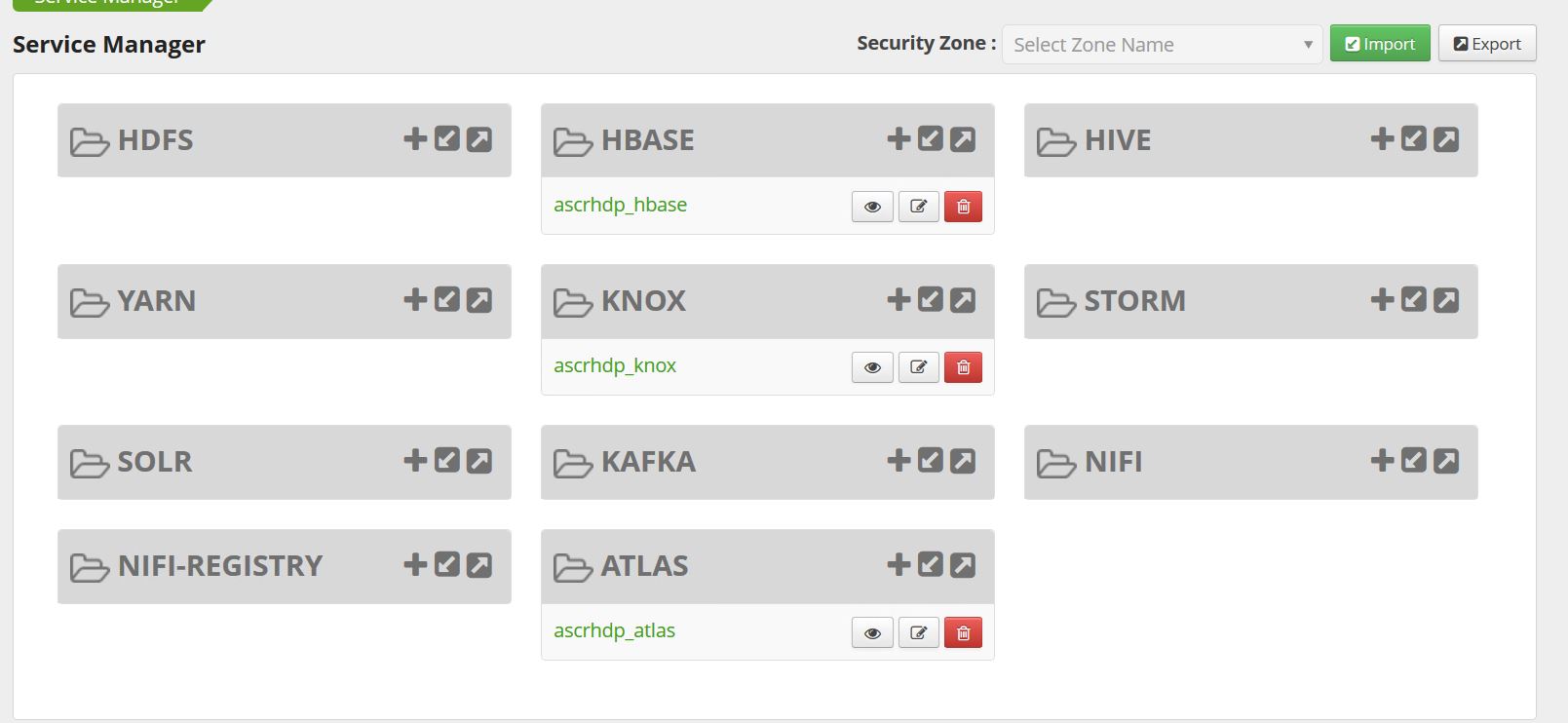View policies of ascrhdp_atlas with the eye icon
The image size is (1568, 723).
(x=871, y=631)
